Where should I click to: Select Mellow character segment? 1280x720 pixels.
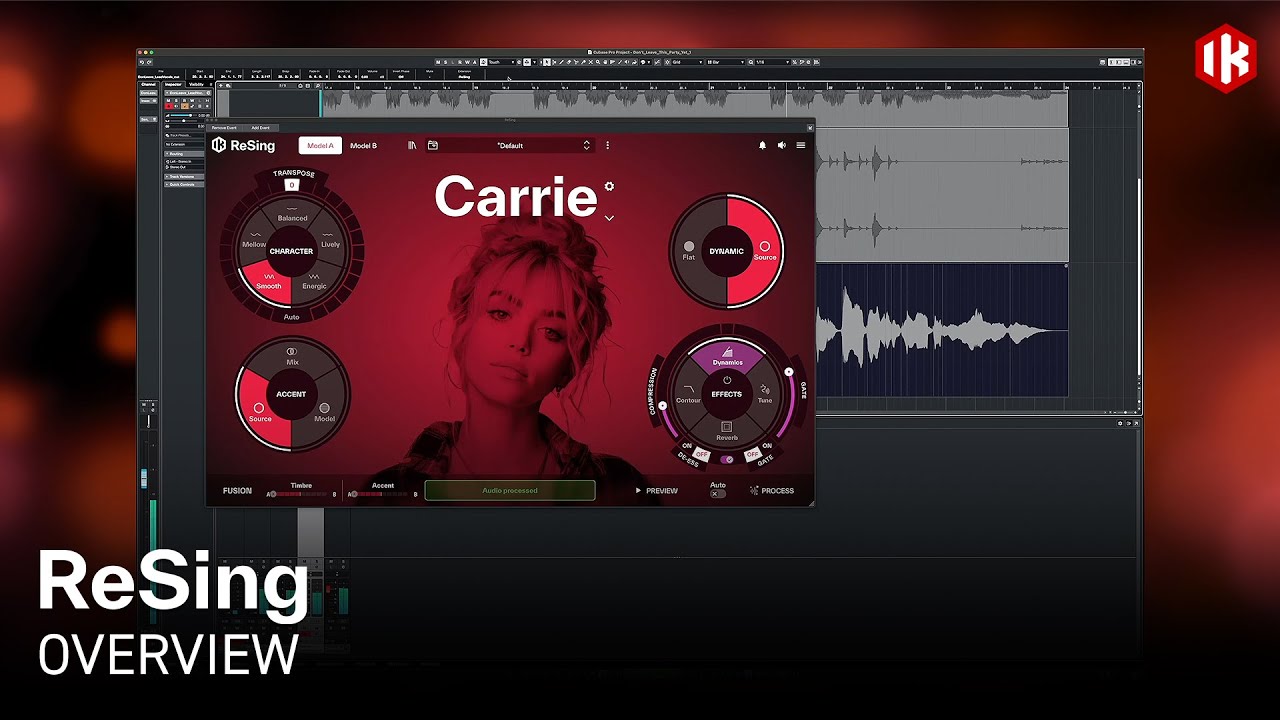click(x=254, y=242)
